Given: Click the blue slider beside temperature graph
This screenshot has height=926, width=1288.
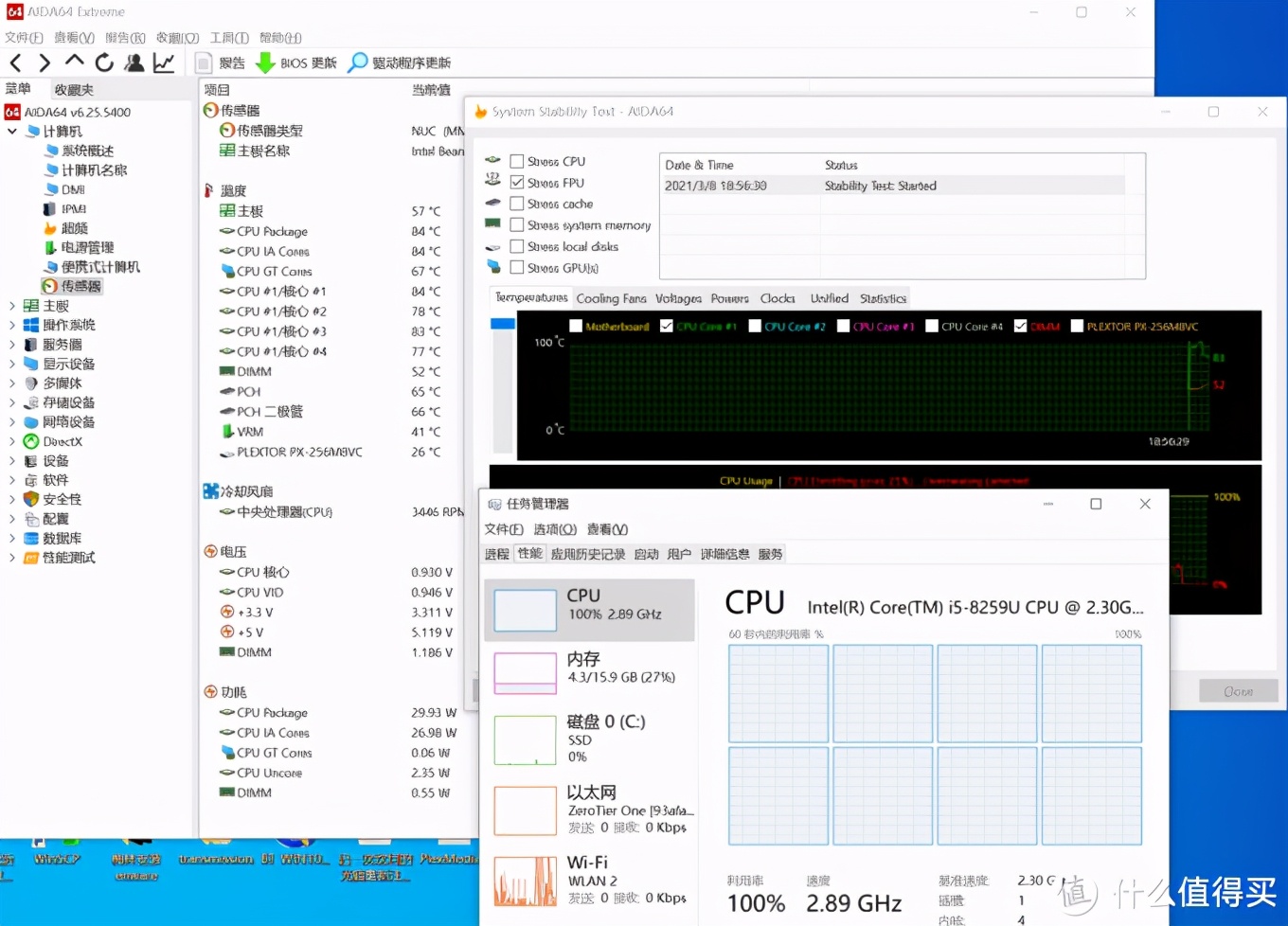Looking at the screenshot, I should coord(502,324).
